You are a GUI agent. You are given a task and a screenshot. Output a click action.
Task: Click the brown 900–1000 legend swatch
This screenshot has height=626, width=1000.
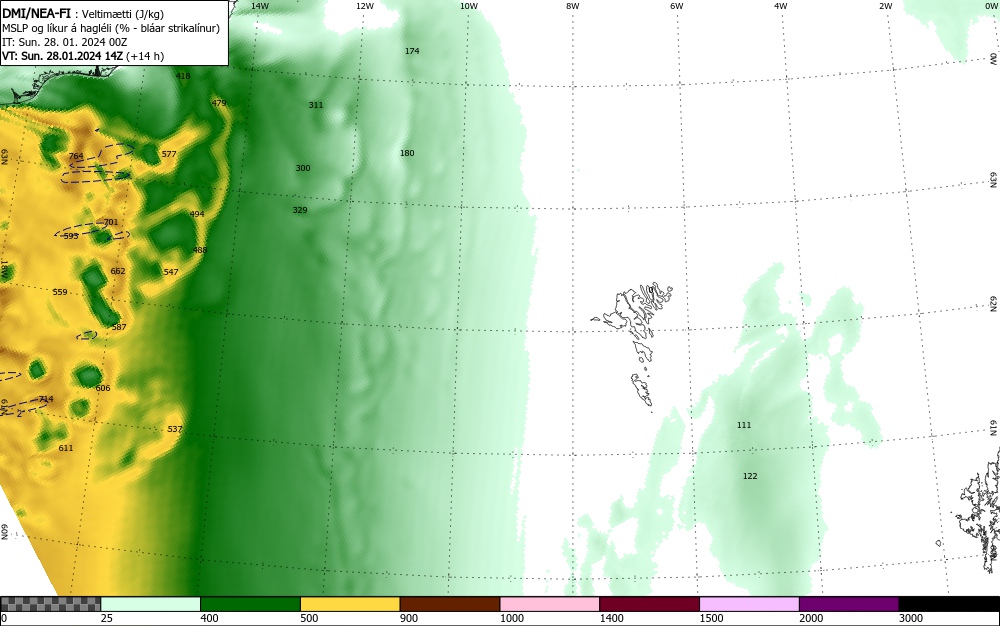pyautogui.click(x=450, y=604)
